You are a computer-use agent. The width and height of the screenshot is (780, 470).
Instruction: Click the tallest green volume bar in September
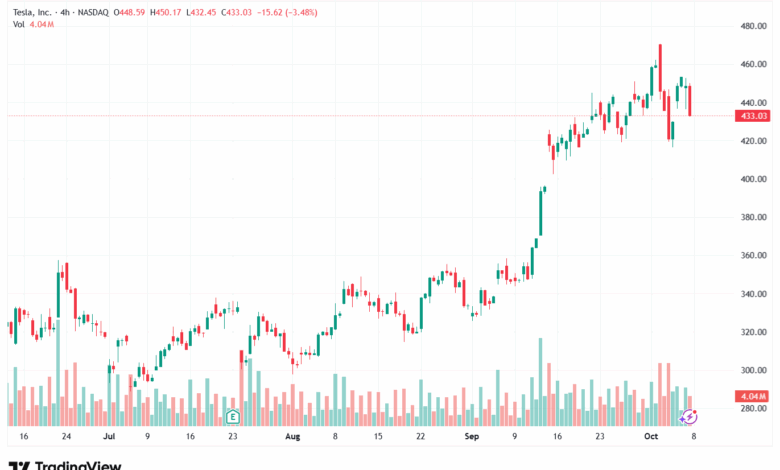point(541,381)
